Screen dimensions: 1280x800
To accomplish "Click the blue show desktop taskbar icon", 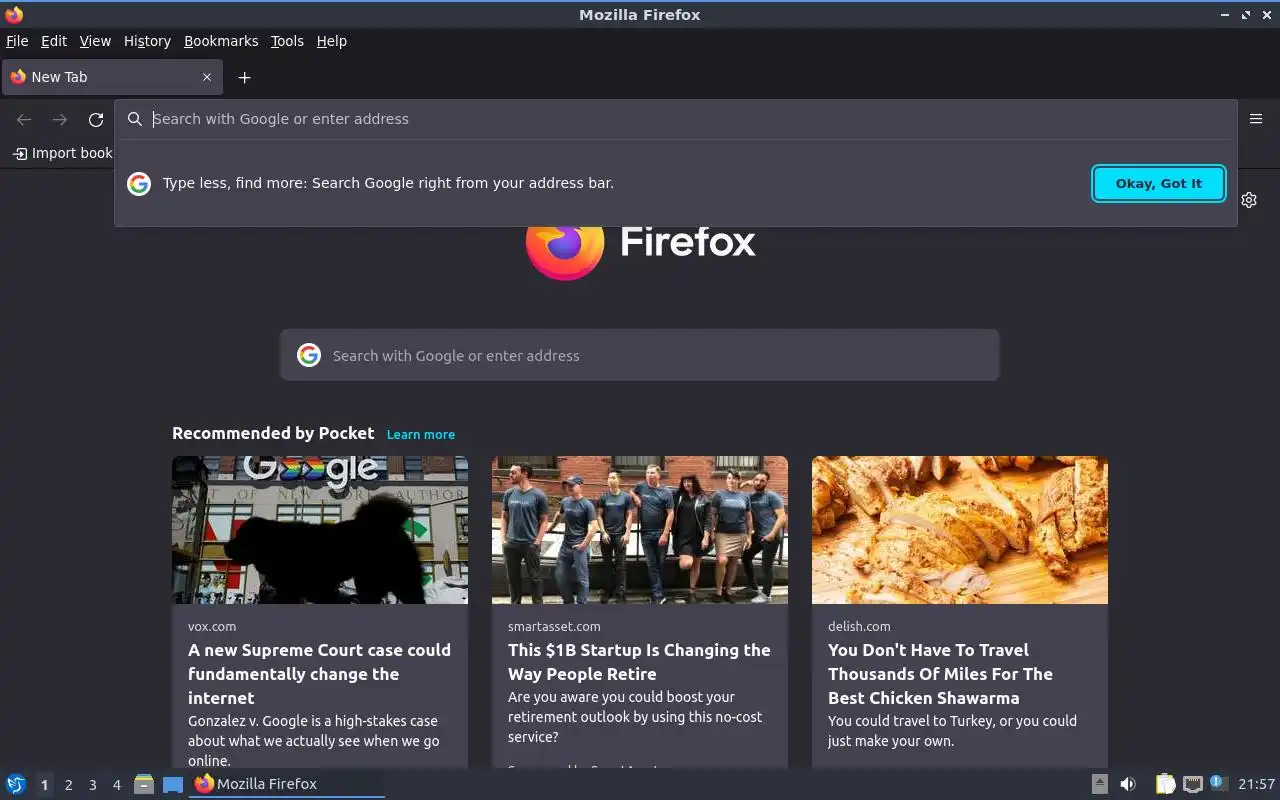I will click(x=173, y=784).
